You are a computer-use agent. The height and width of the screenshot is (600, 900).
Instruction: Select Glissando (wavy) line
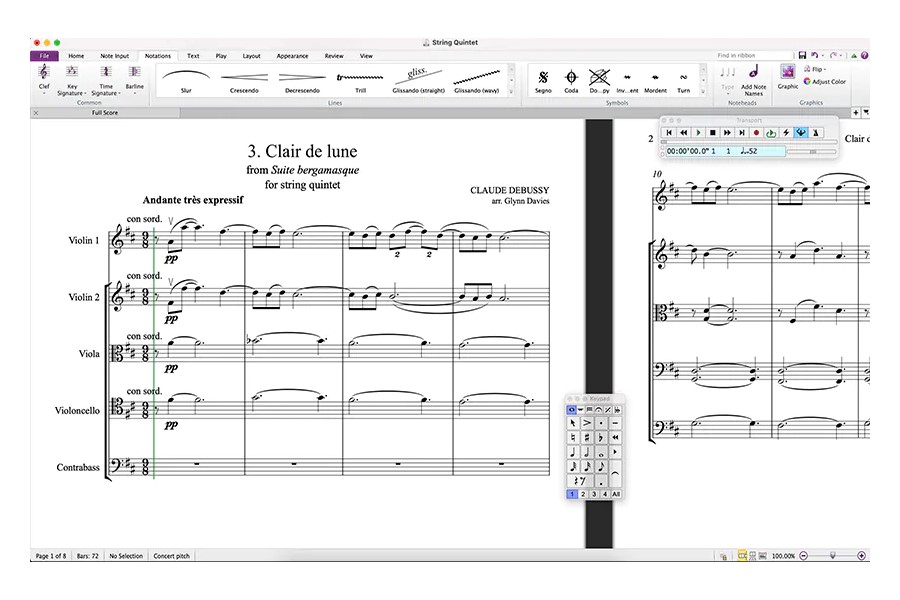[476, 80]
